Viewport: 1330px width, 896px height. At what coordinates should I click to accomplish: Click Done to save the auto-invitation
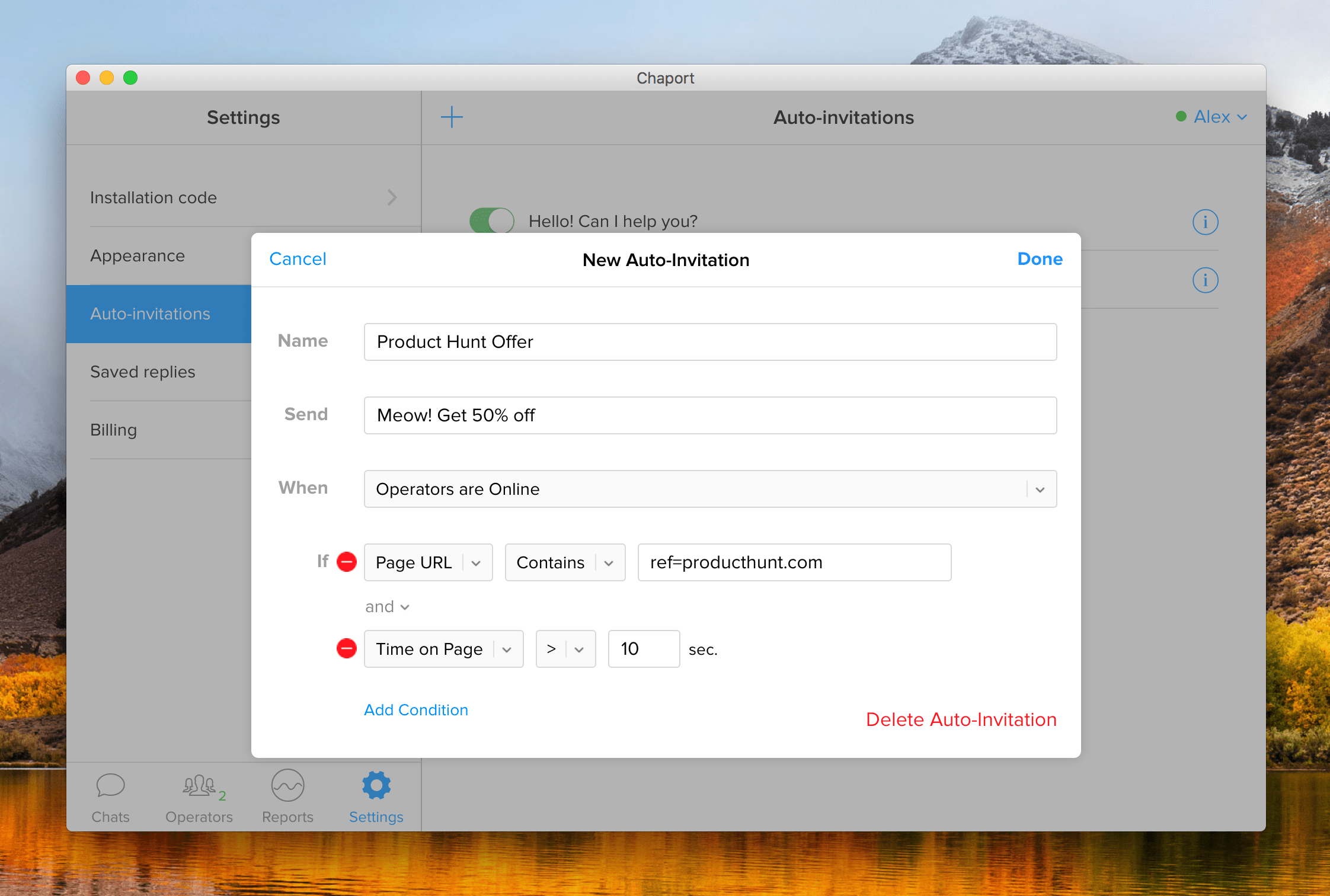click(x=1039, y=259)
